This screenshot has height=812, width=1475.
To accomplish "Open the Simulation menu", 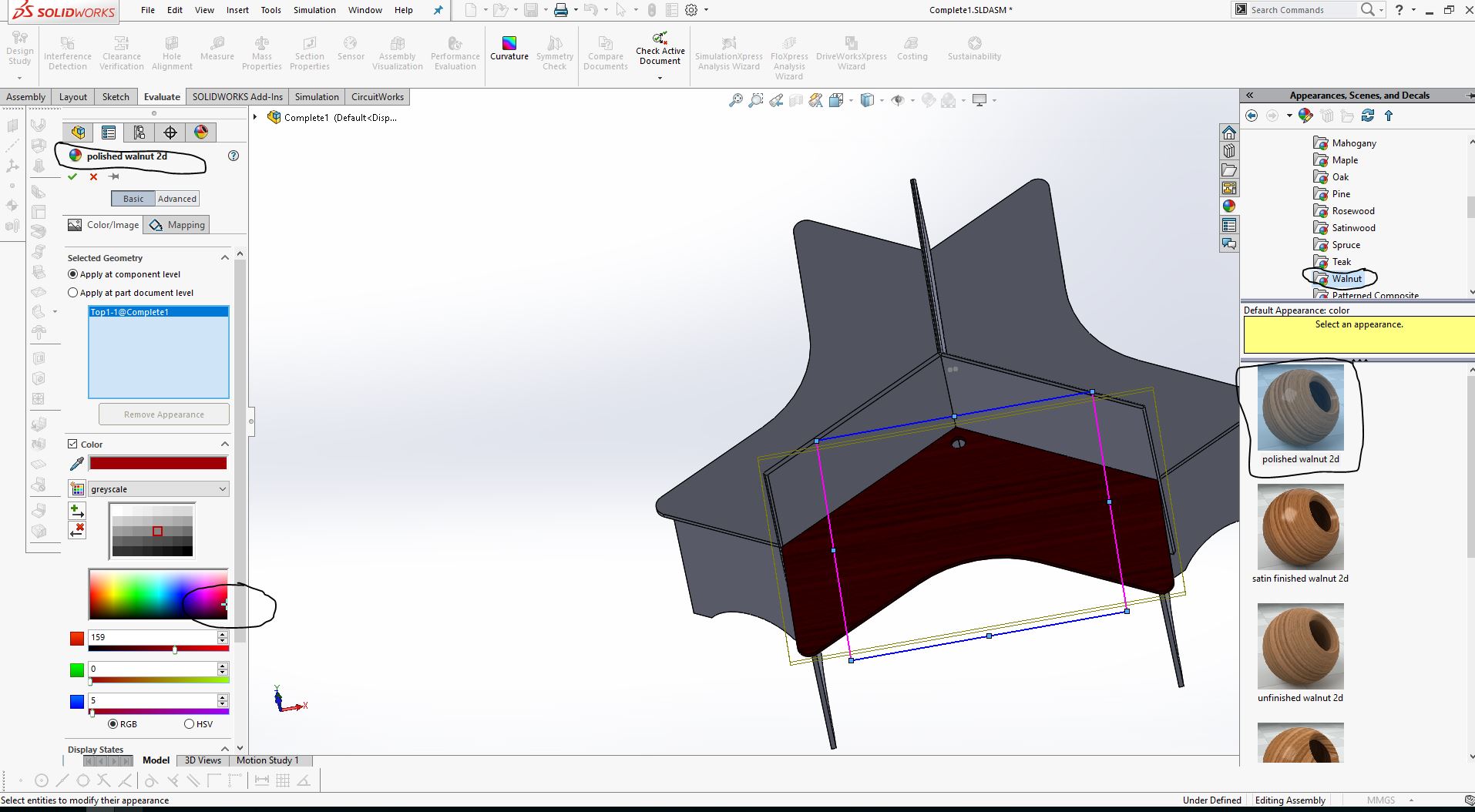I will tap(314, 10).
